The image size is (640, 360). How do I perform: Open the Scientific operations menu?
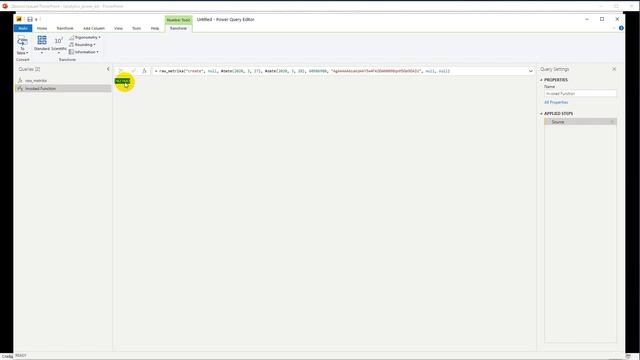pos(59,45)
